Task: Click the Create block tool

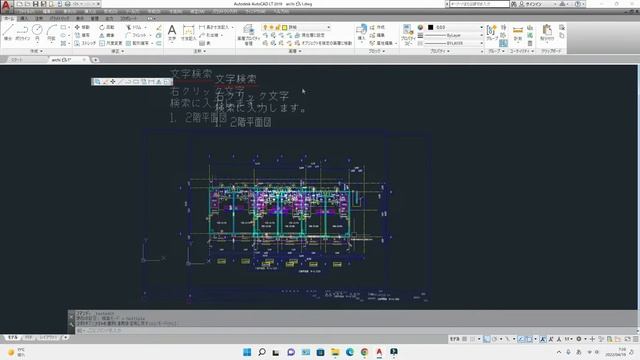Action: [378, 27]
